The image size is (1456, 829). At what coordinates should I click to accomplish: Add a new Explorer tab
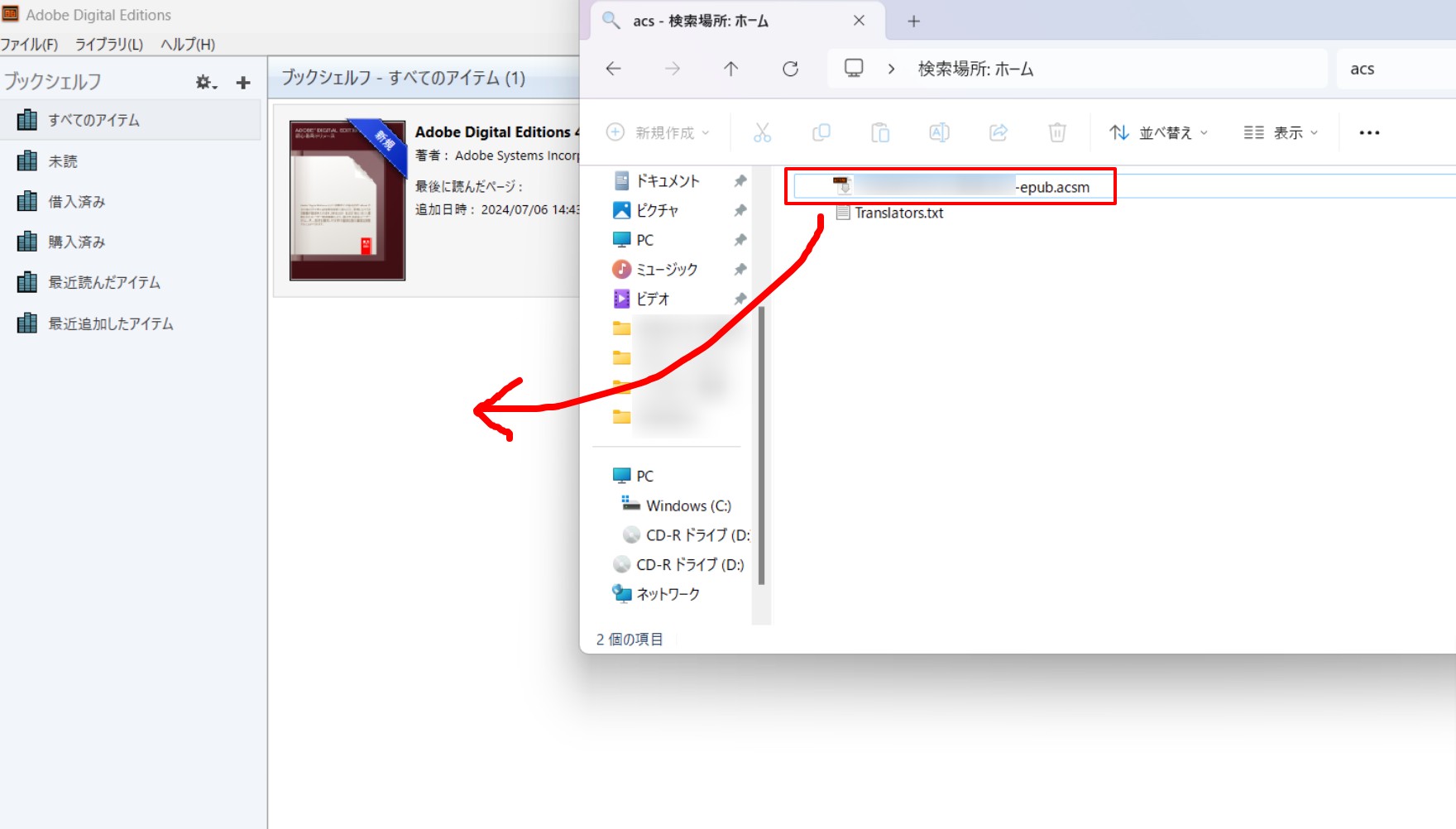[x=914, y=22]
